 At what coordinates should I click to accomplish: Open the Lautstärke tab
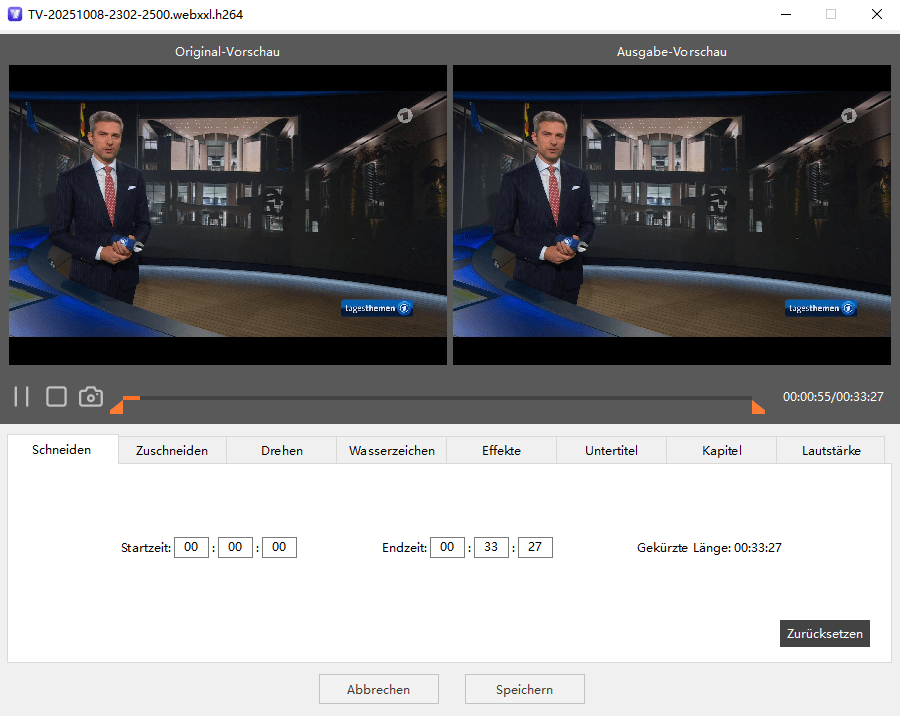(831, 451)
